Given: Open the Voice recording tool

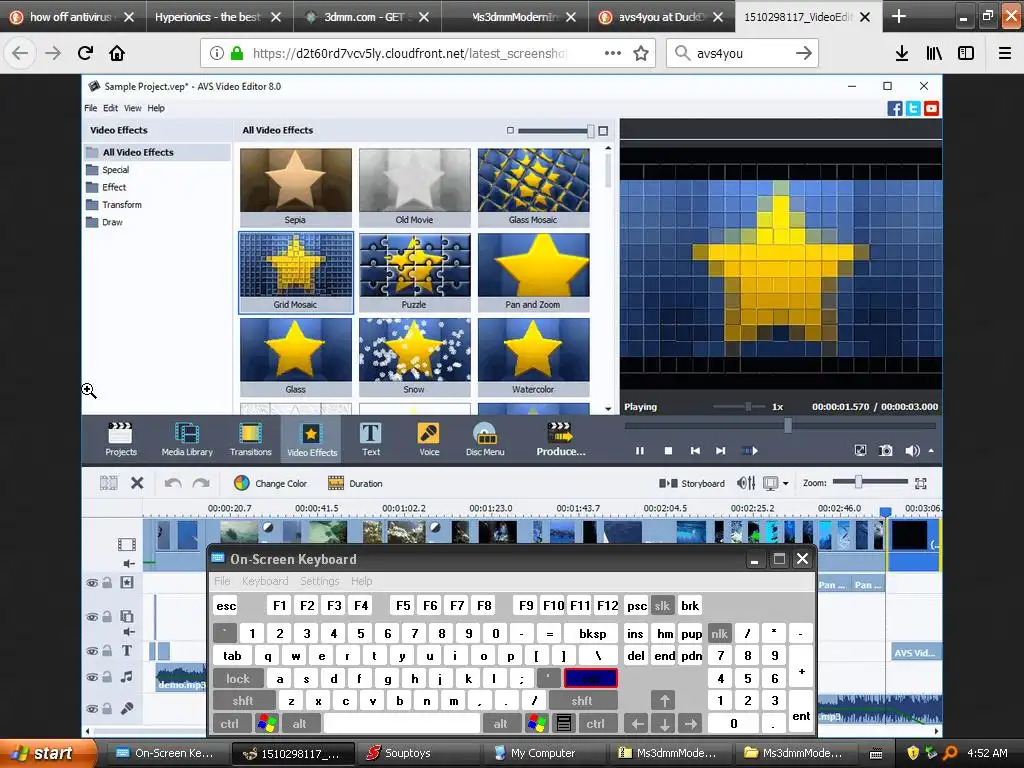Looking at the screenshot, I should tap(428, 439).
